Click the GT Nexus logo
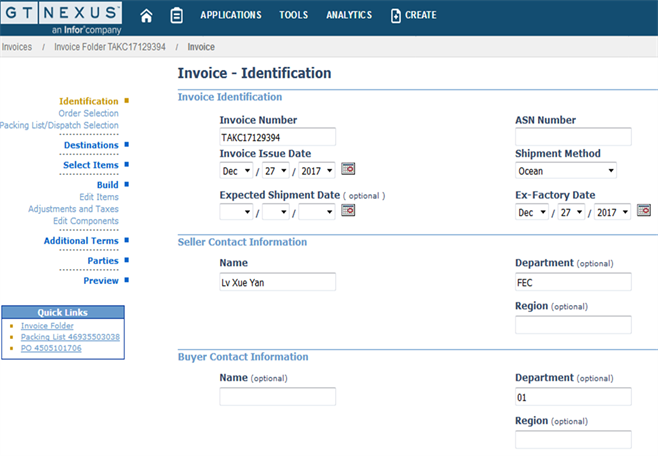 pyautogui.click(x=61, y=18)
